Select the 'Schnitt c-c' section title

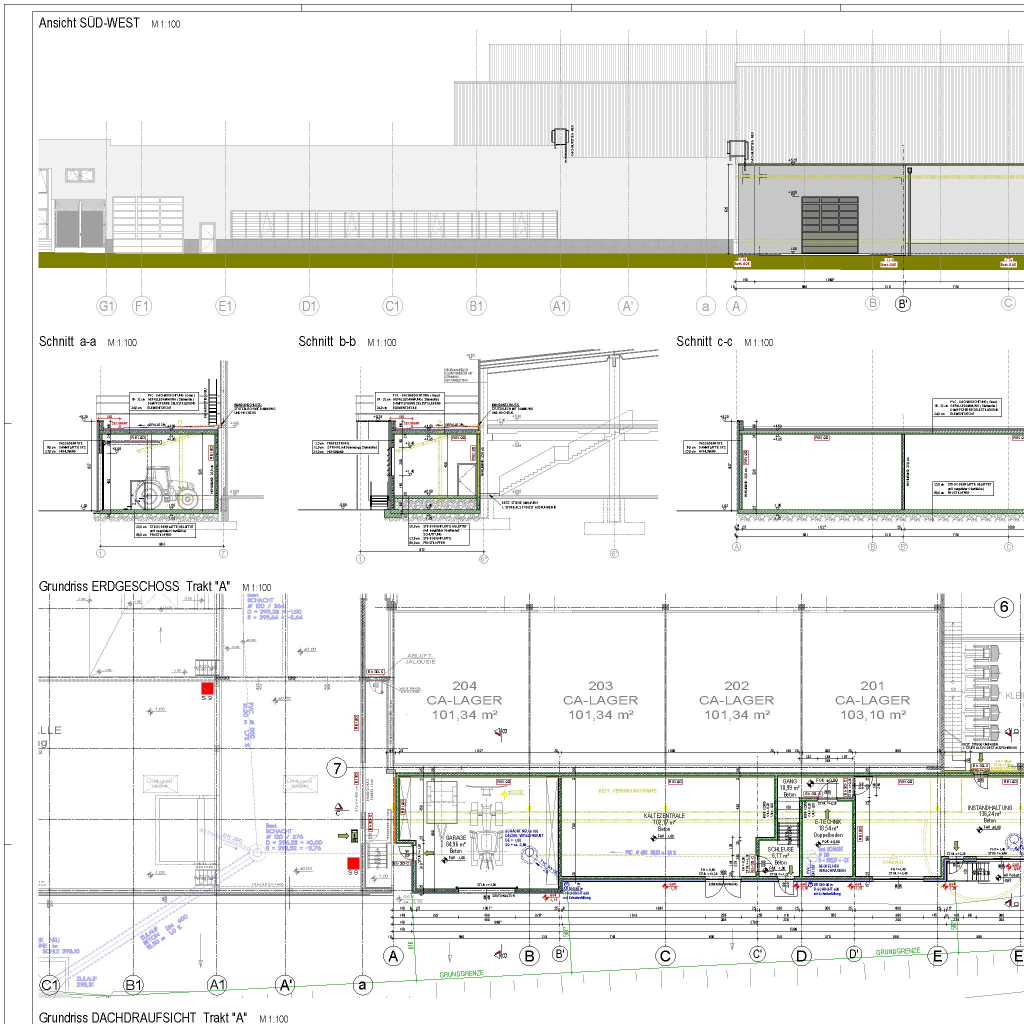pos(704,342)
